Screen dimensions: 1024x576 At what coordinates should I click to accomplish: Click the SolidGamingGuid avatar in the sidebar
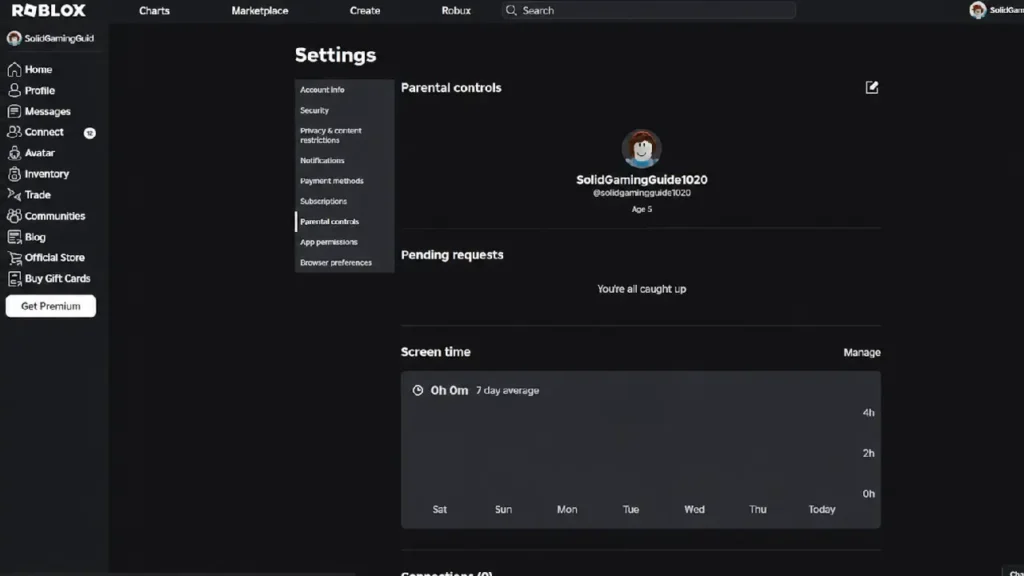pos(14,38)
